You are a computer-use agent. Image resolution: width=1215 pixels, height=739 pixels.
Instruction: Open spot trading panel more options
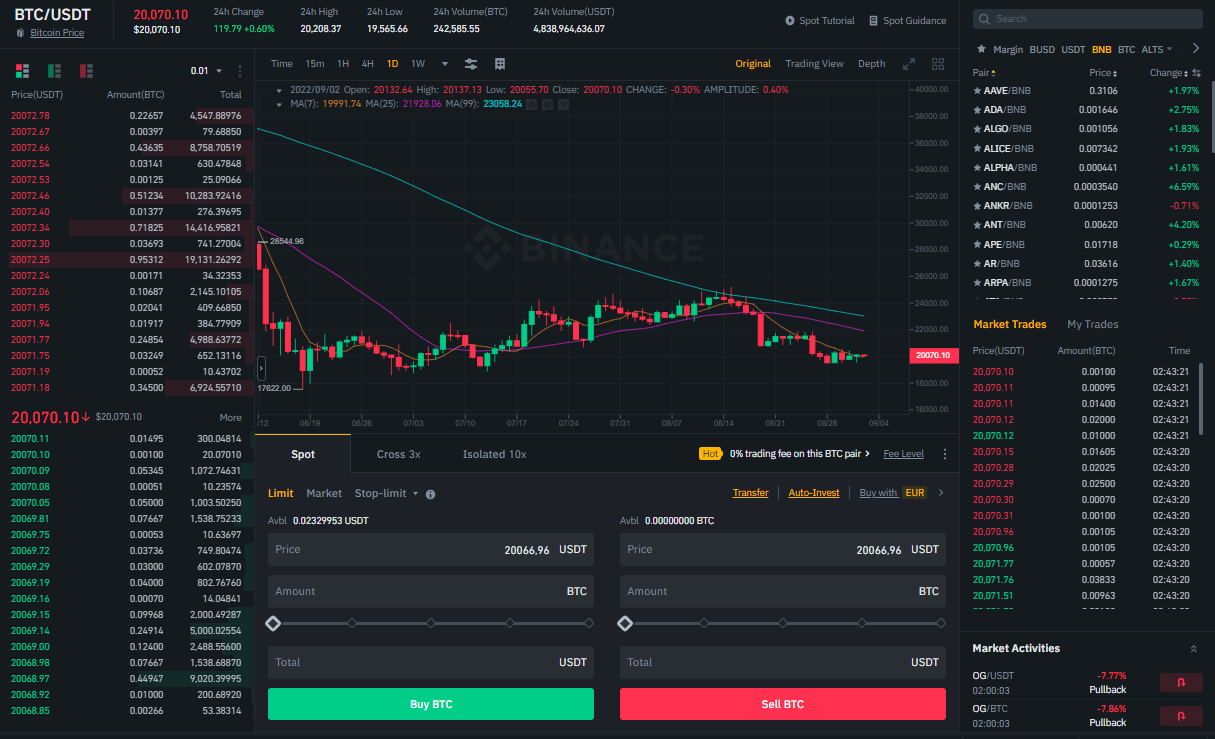pos(945,454)
